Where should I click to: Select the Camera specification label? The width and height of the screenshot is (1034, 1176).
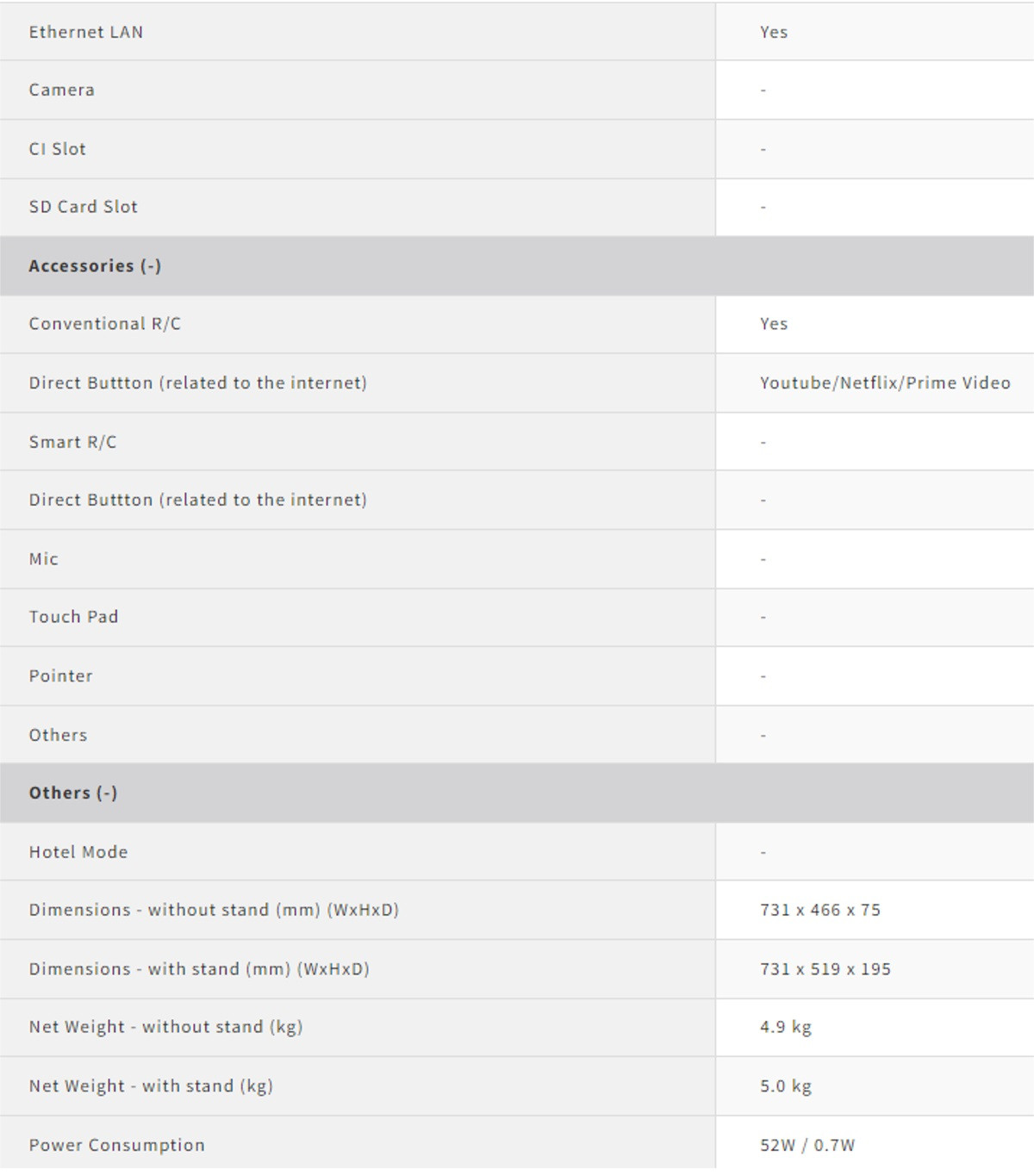62,90
